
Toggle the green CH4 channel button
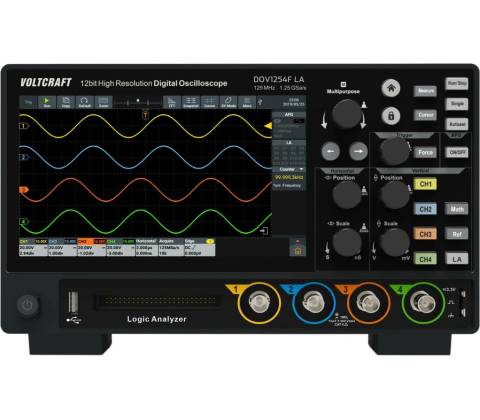[x=425, y=259]
